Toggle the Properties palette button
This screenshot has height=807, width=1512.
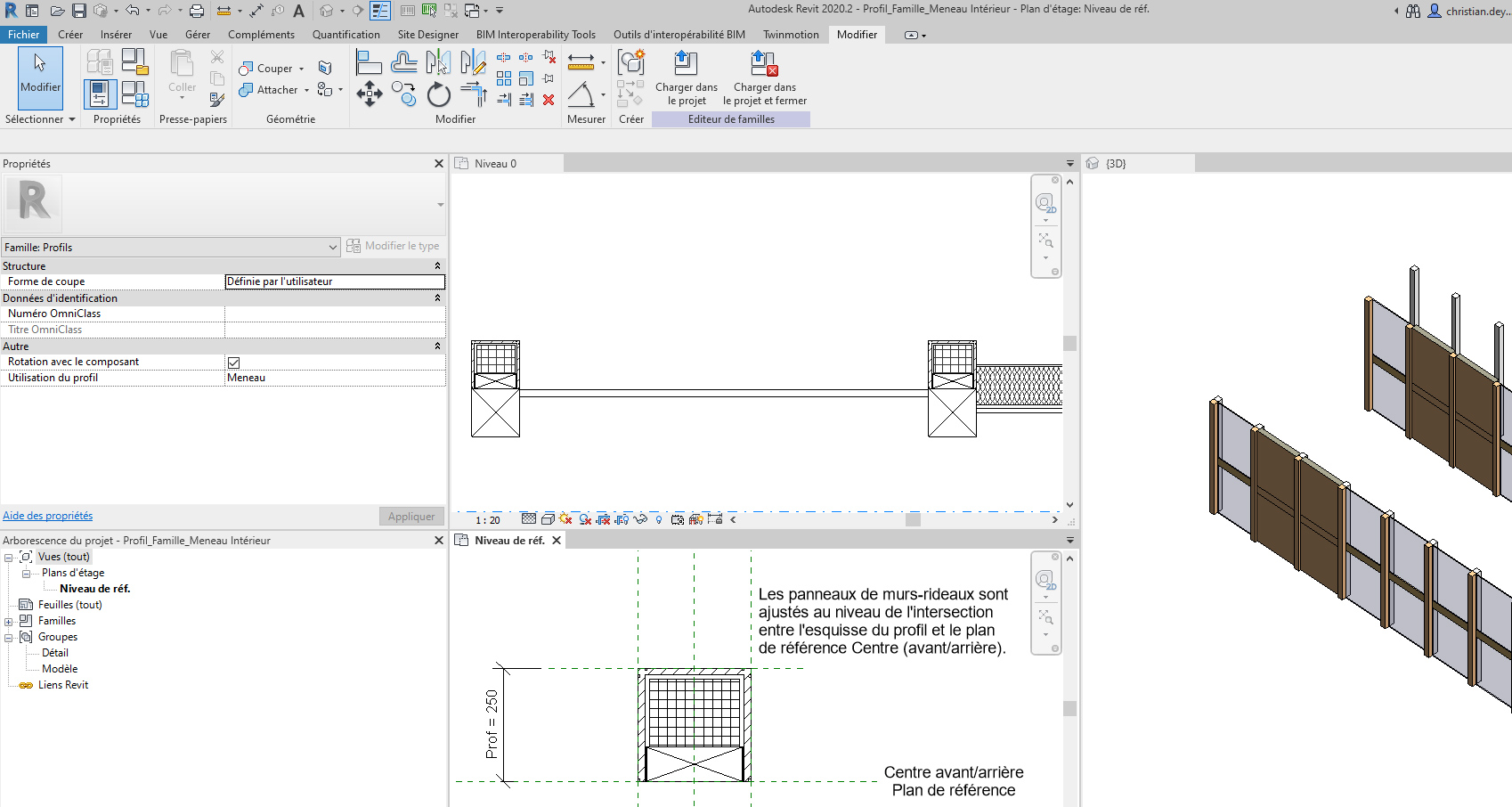coord(99,94)
